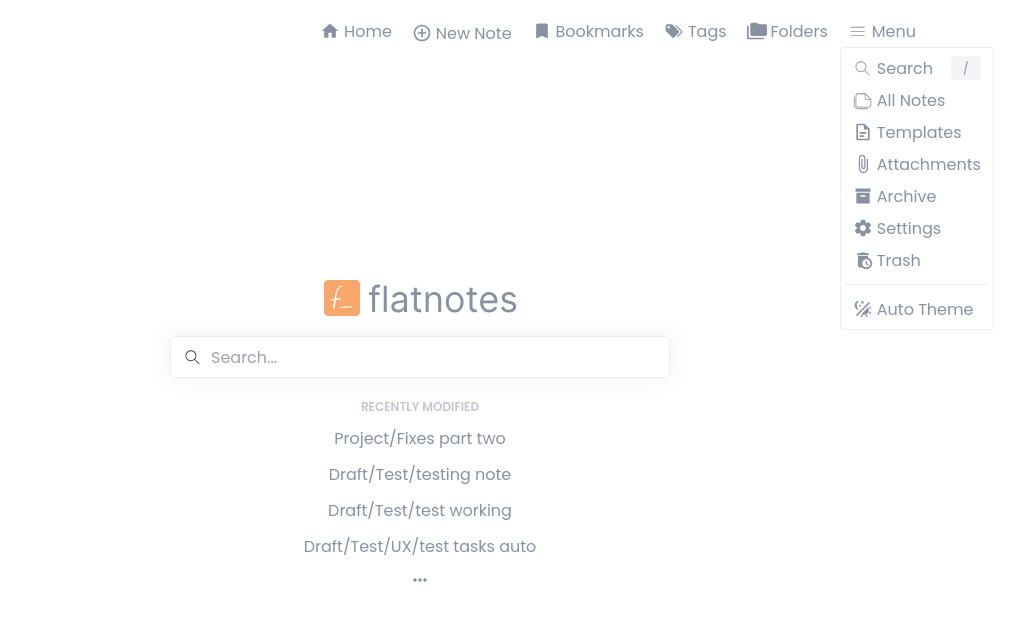
Task: Click the Auto Theme magic wand icon
Action: click(x=862, y=309)
